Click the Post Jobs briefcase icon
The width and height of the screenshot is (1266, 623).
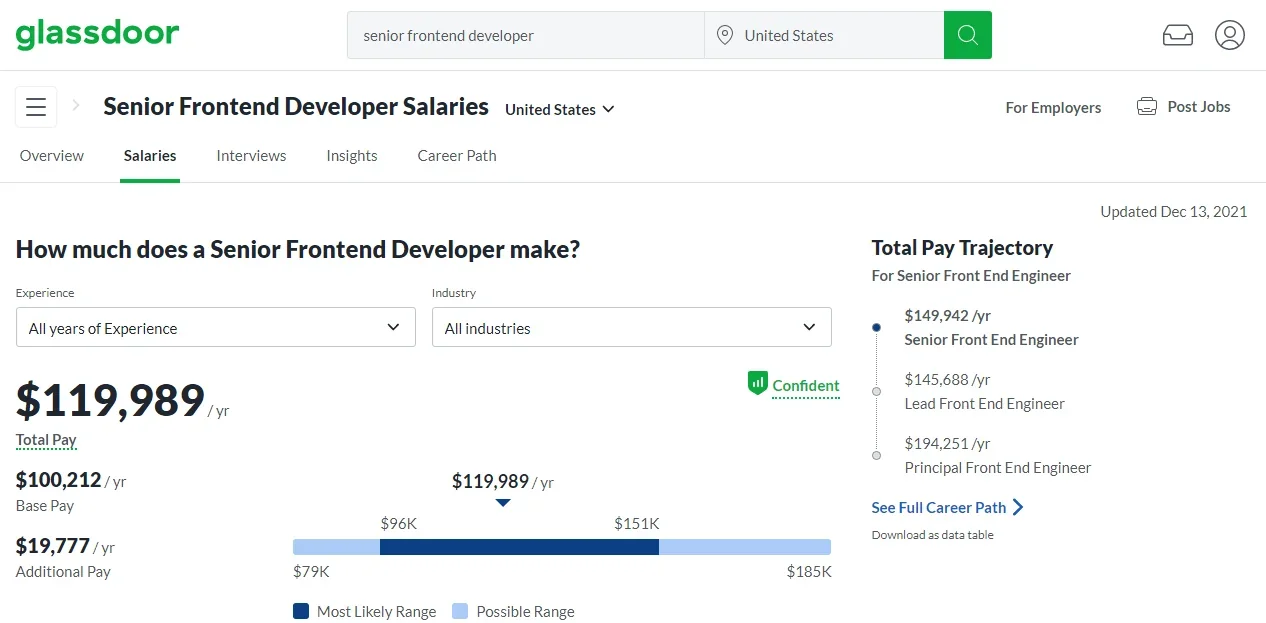pyautogui.click(x=1147, y=107)
